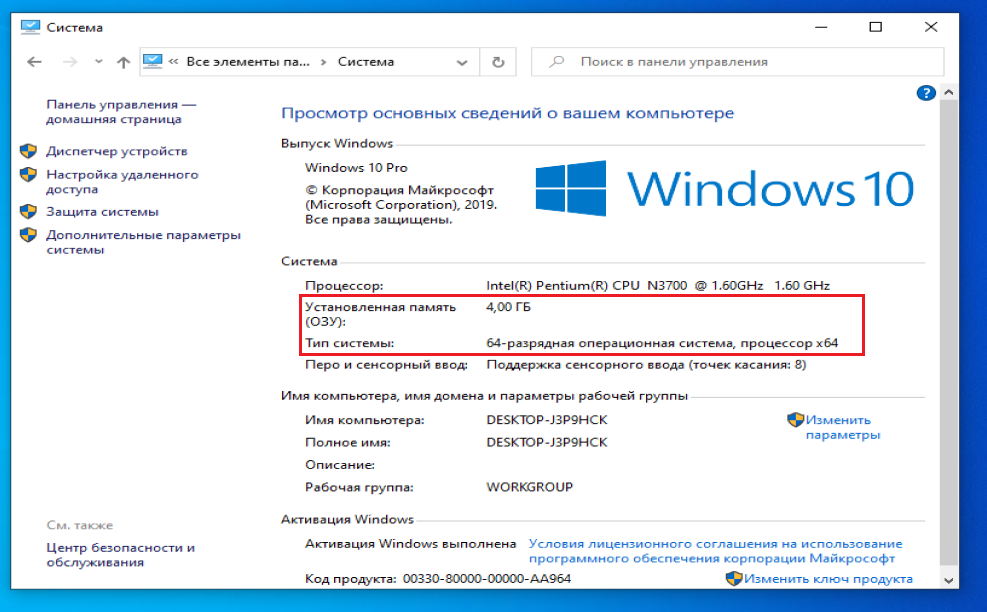987x612 pixels.
Task: Open 'Настройка удаленного доступа' link
Action: pyautogui.click(x=122, y=181)
